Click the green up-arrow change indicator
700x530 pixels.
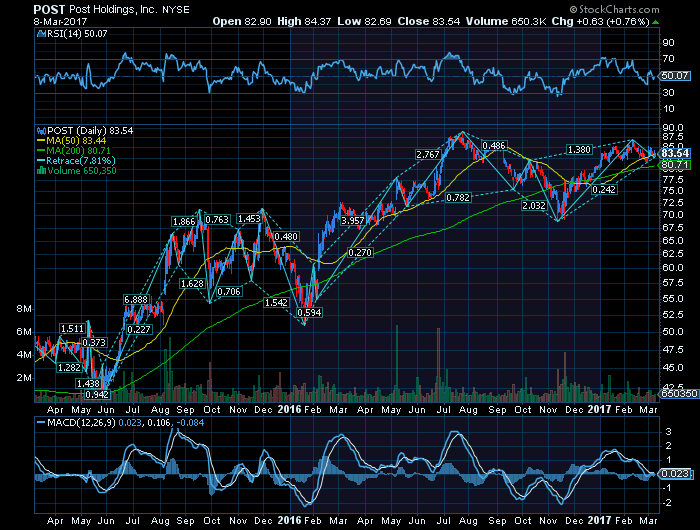pyautogui.click(x=655, y=22)
